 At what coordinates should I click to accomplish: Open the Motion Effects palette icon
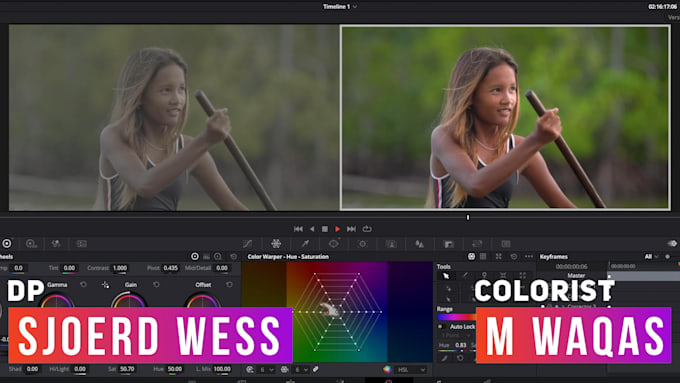click(82, 244)
